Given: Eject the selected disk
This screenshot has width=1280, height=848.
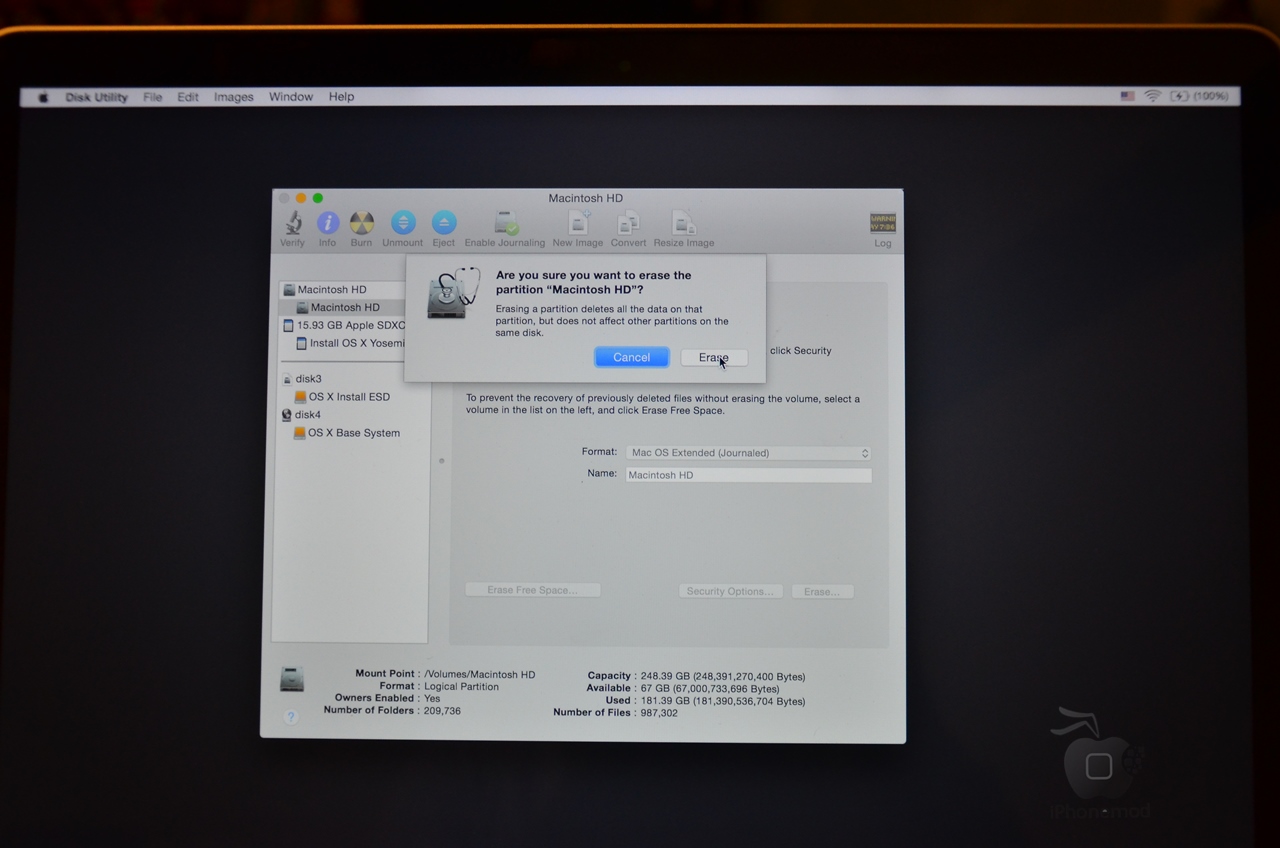Looking at the screenshot, I should [x=443, y=224].
